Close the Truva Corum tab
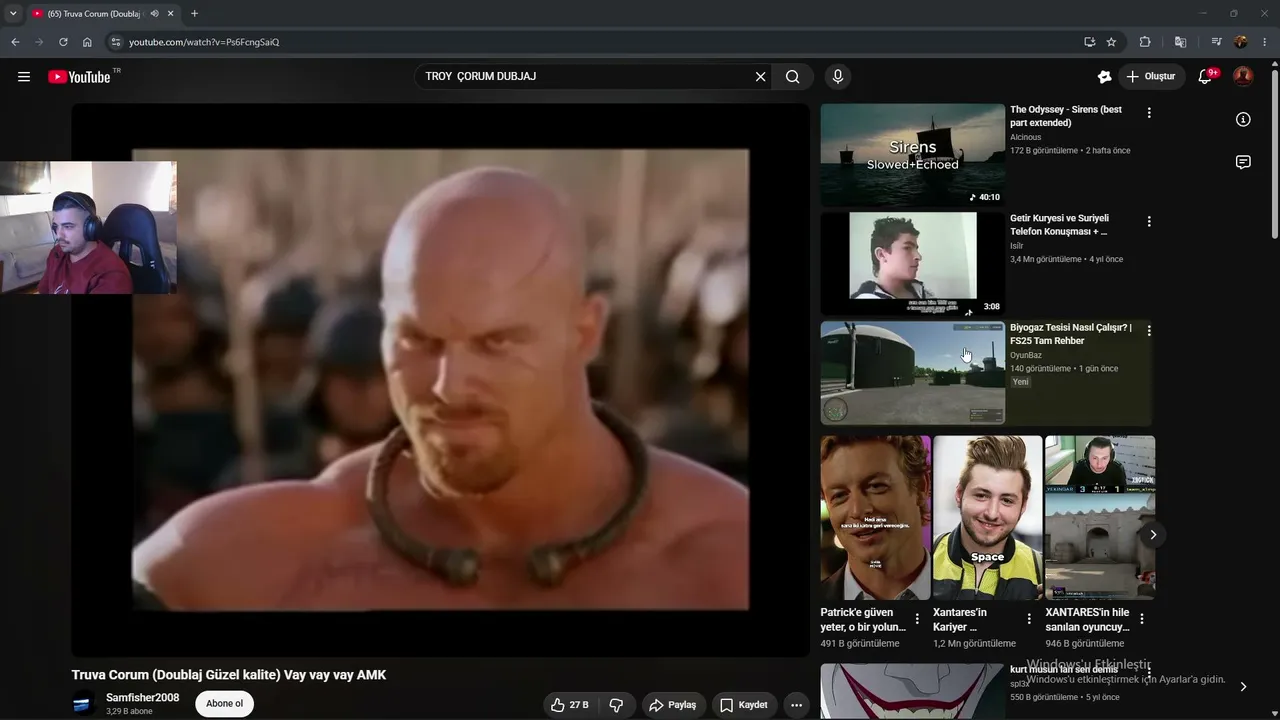 [171, 14]
